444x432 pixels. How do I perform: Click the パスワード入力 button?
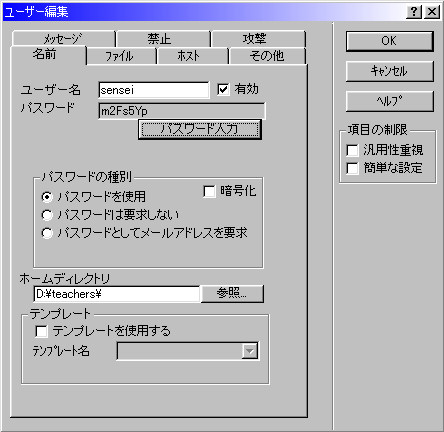[x=200, y=129]
